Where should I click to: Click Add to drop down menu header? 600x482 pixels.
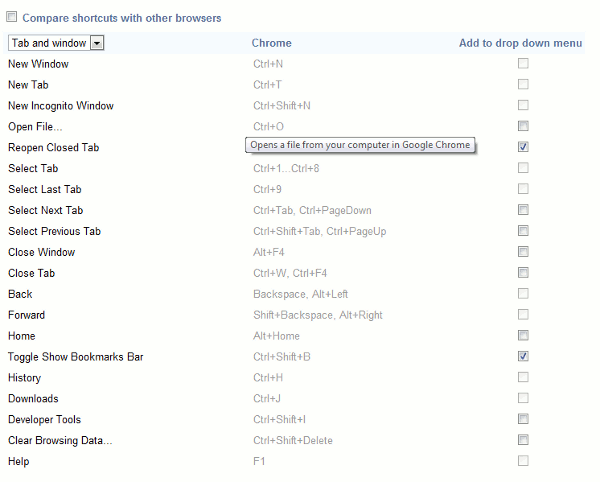(x=520, y=43)
